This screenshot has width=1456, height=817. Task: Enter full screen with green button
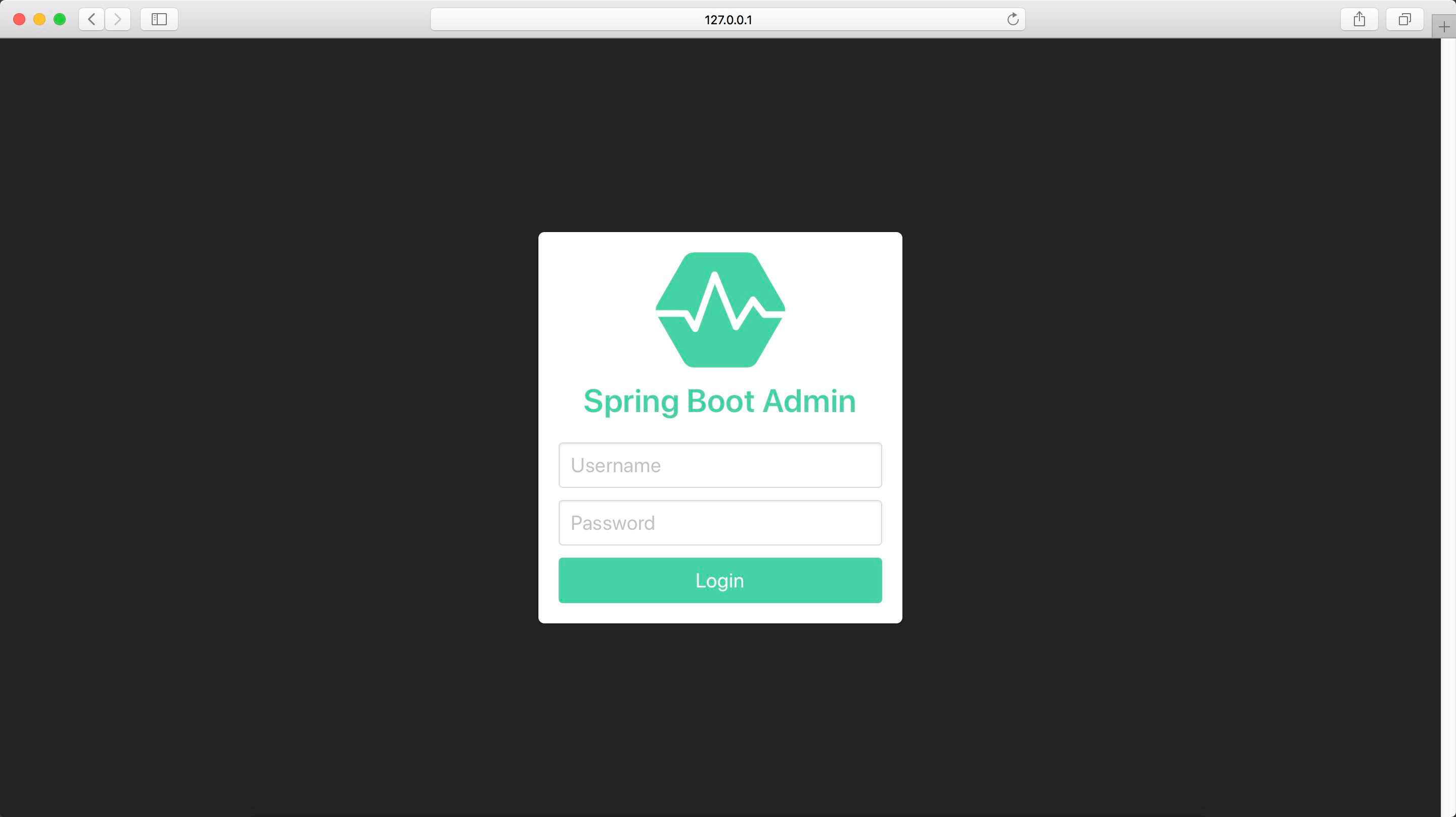point(60,19)
